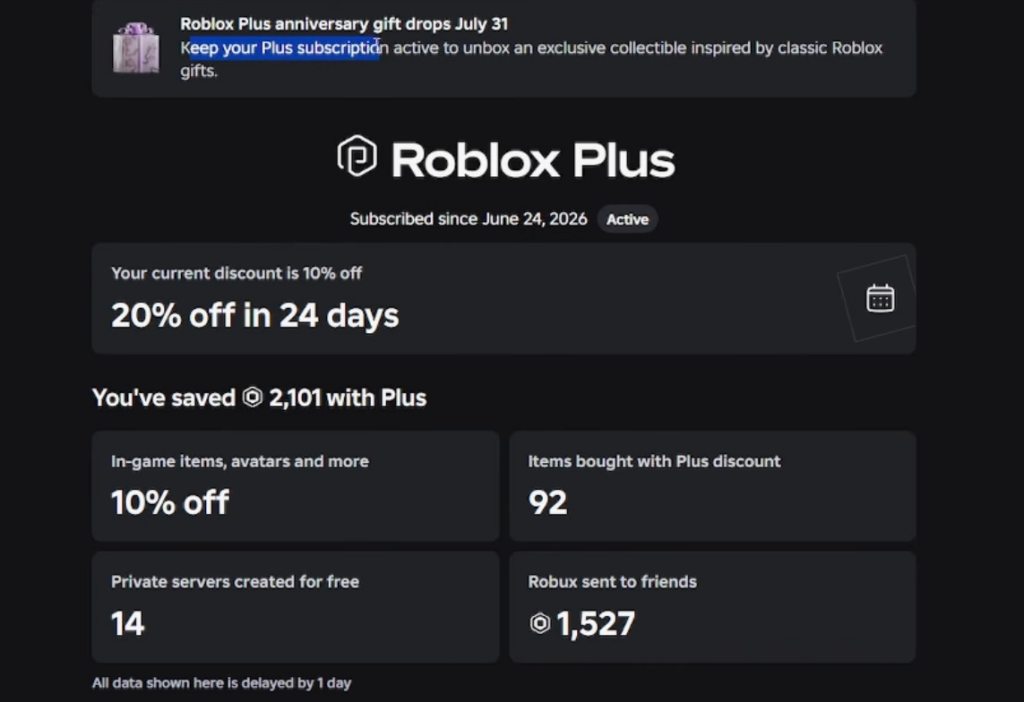
Task: Click the 'Roblox Plus anniversary gift drops July 31' heading
Action: [x=344, y=24]
